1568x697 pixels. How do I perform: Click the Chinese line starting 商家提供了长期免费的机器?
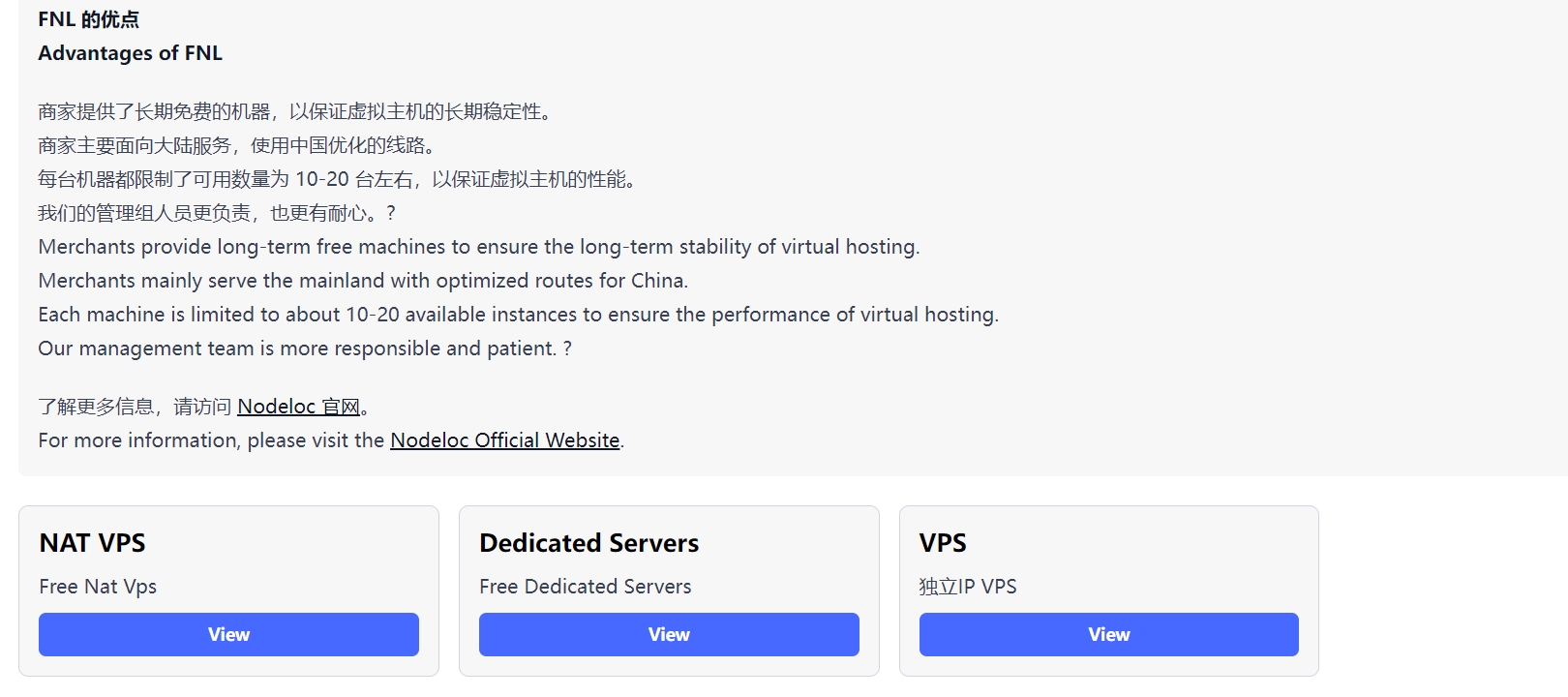tap(295, 111)
